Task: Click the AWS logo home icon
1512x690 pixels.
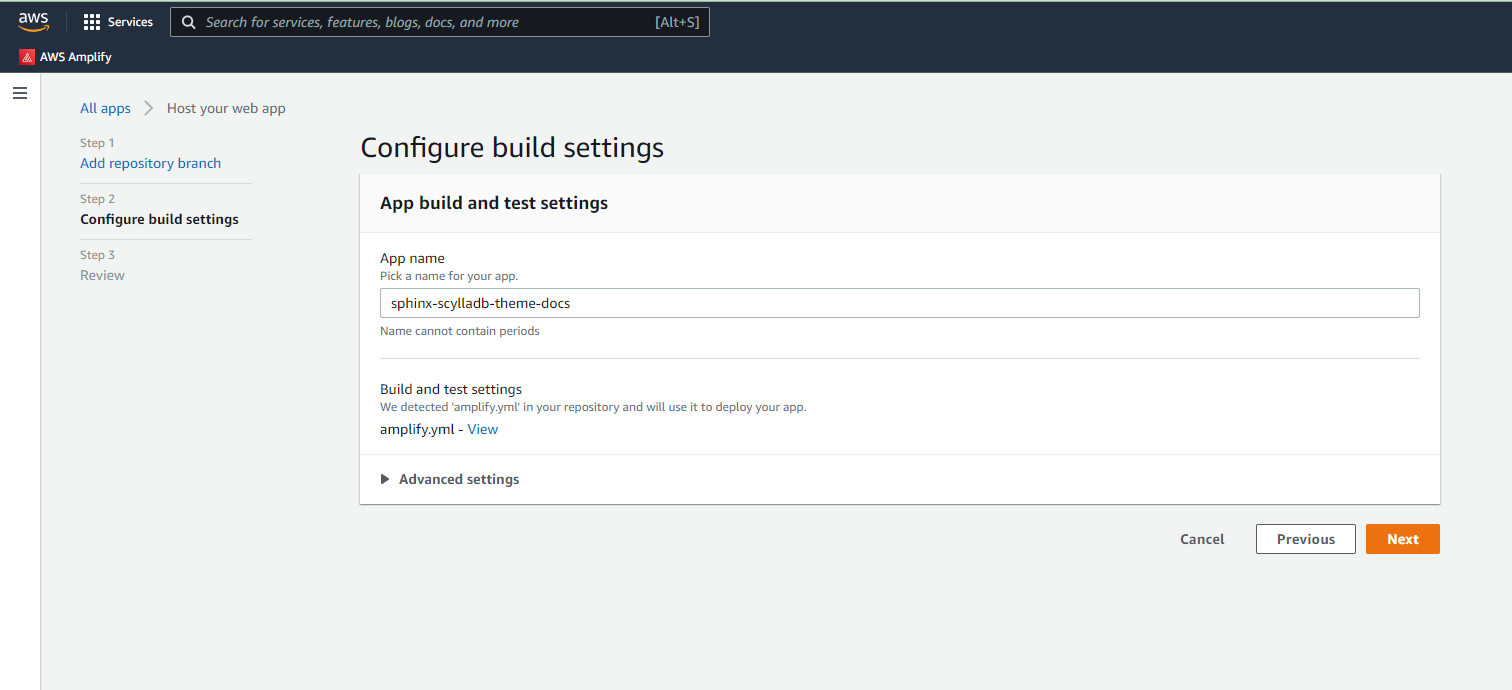Action: (x=33, y=22)
